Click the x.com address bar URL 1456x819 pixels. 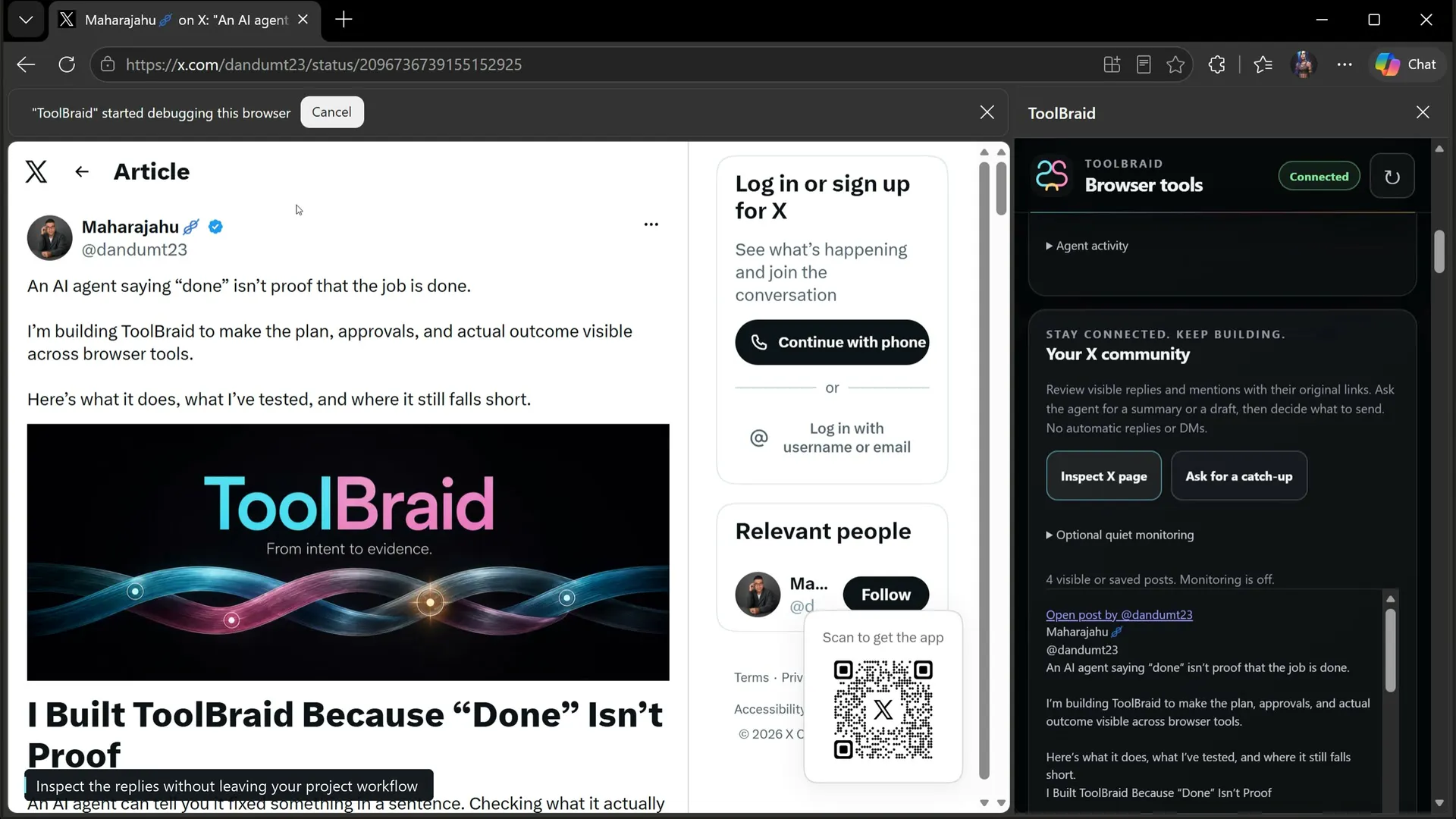click(x=324, y=64)
